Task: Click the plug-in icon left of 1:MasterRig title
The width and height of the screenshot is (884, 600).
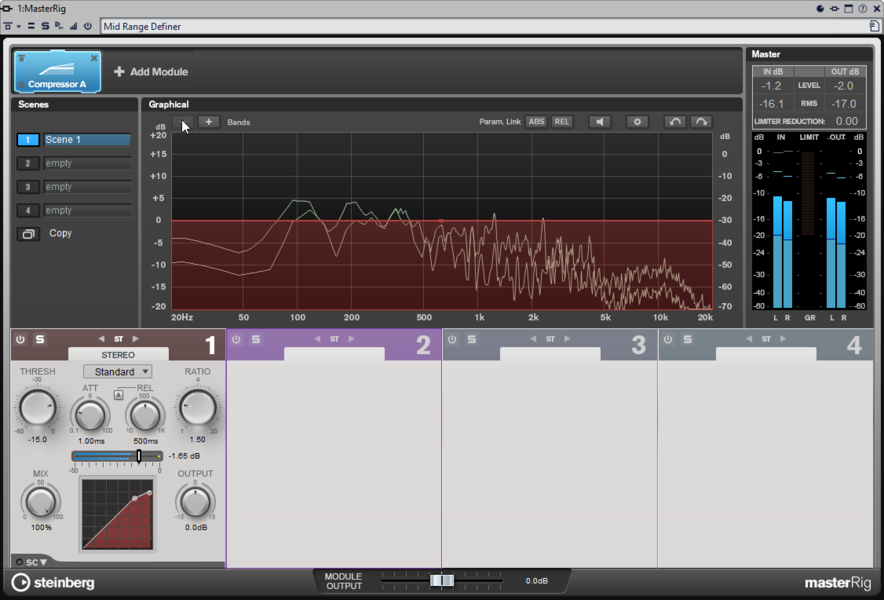Action: point(7,8)
